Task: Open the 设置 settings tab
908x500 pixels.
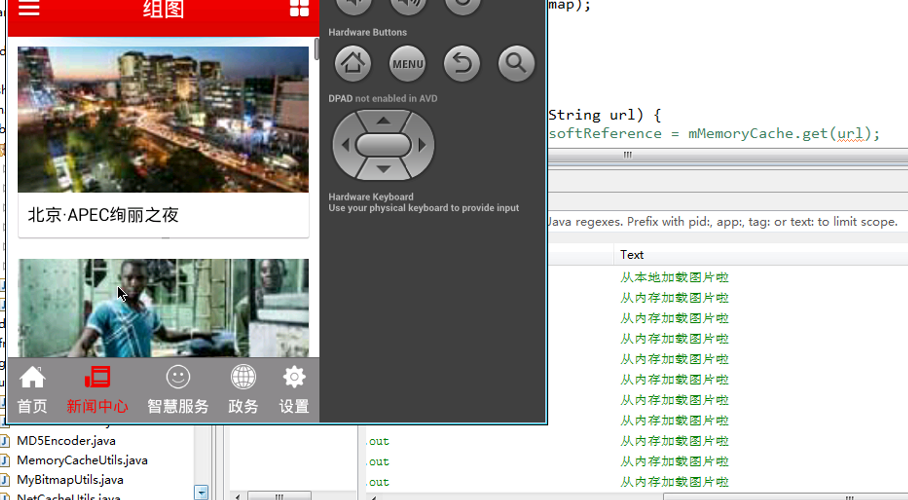Action: coord(294,390)
